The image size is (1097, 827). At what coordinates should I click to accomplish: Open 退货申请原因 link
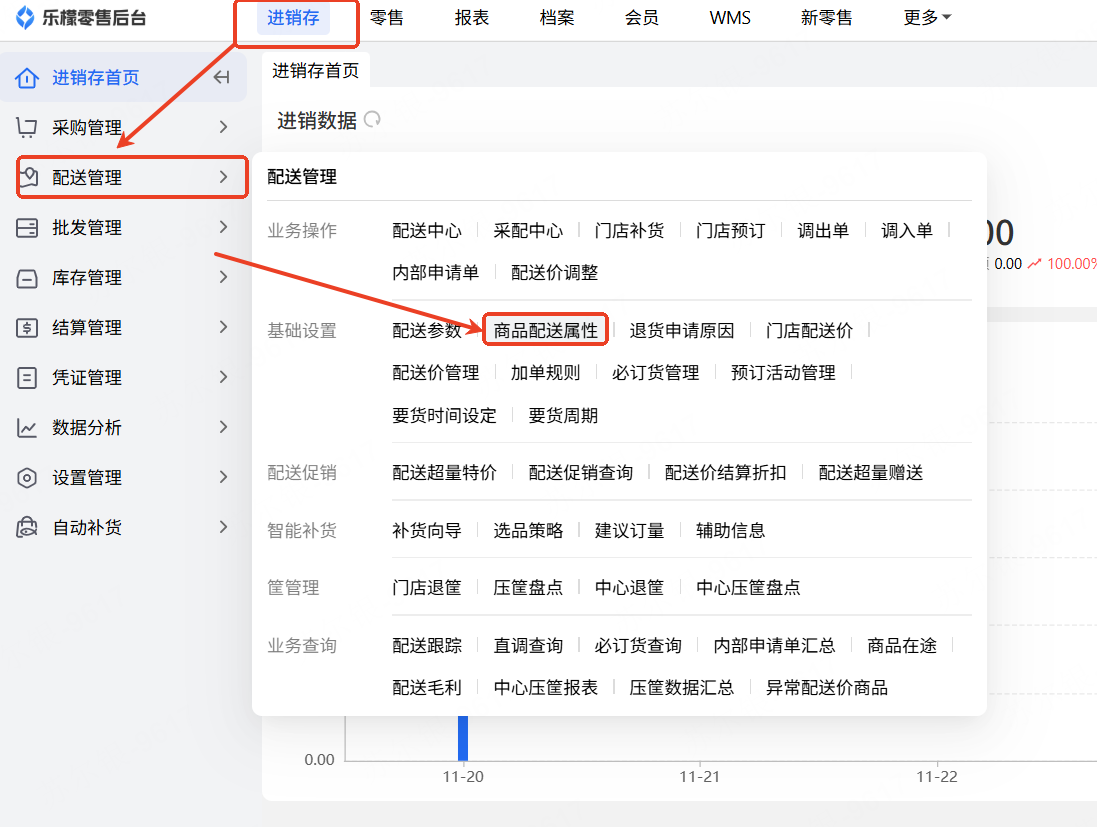(x=681, y=330)
